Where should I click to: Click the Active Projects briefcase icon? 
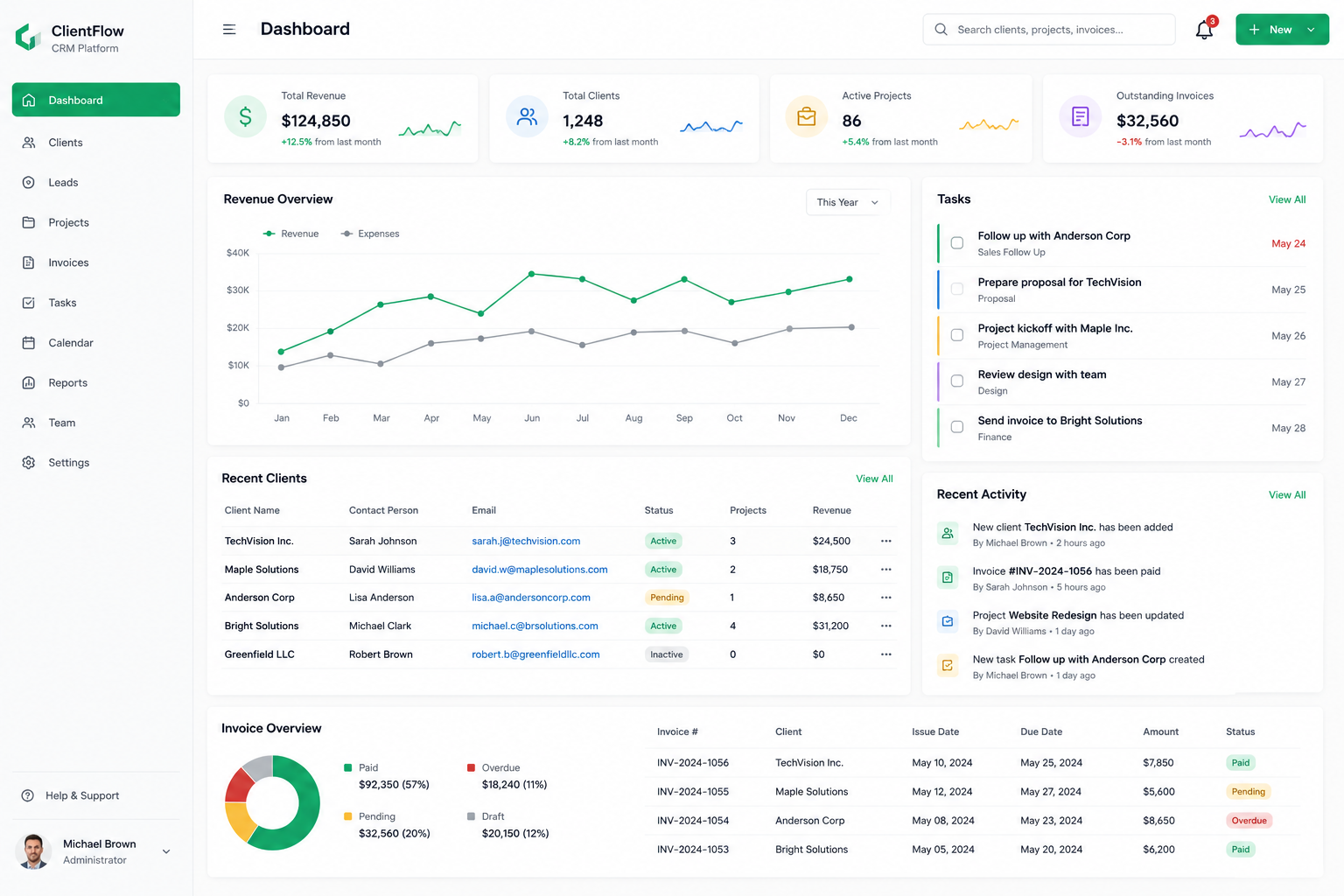point(807,116)
